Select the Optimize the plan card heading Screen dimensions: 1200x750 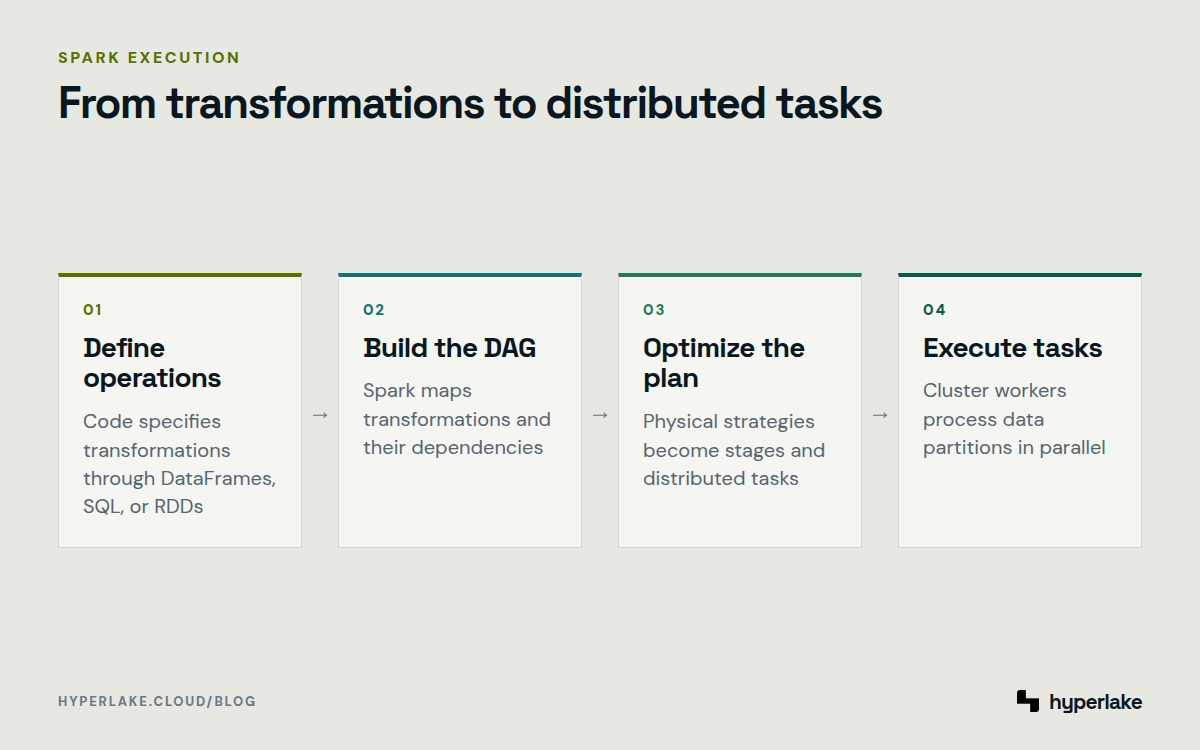pos(724,363)
